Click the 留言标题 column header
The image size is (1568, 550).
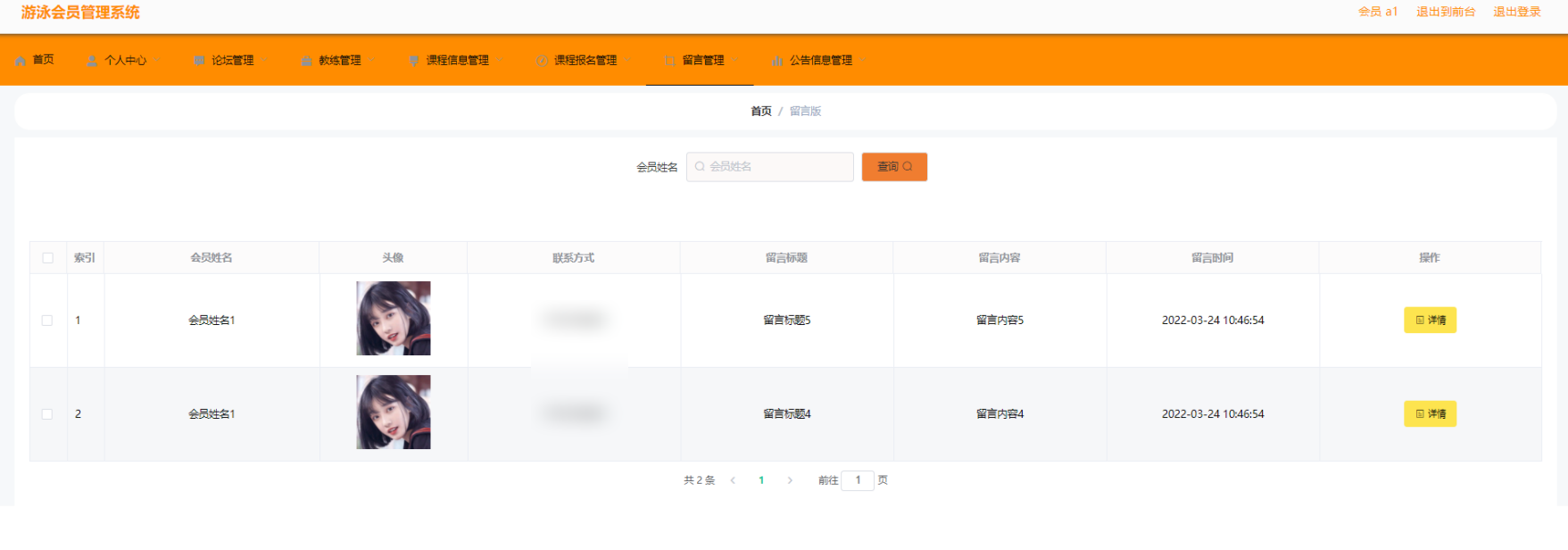pos(786,258)
